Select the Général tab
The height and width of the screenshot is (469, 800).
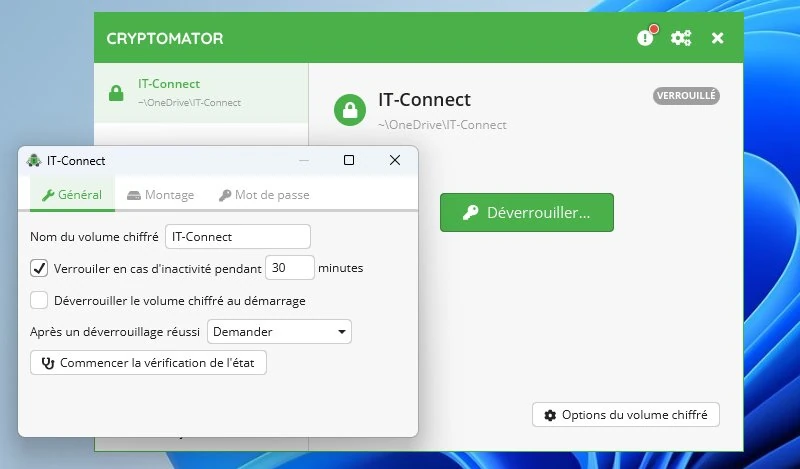(72, 195)
